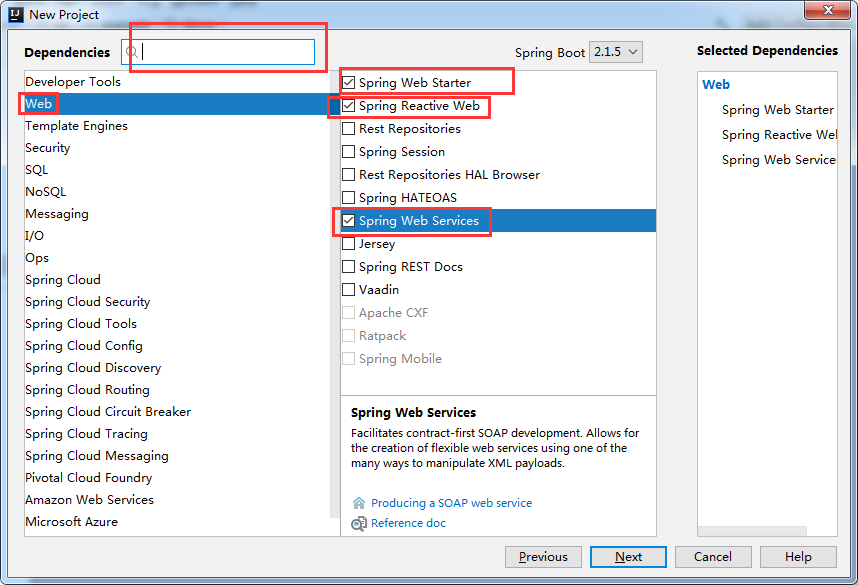
Task: Select the Ops category
Action: [x=177, y=257]
